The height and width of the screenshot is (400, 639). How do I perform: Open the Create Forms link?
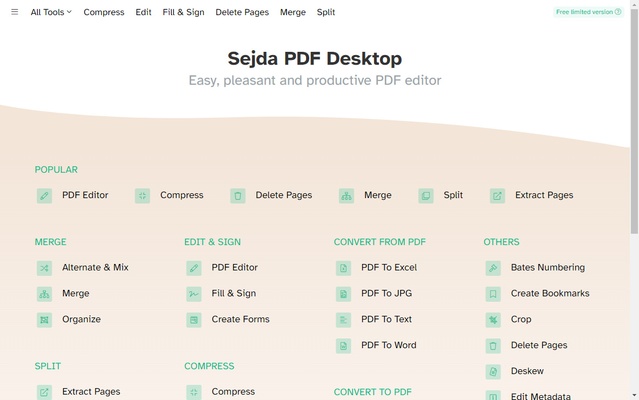pyautogui.click(x=240, y=319)
